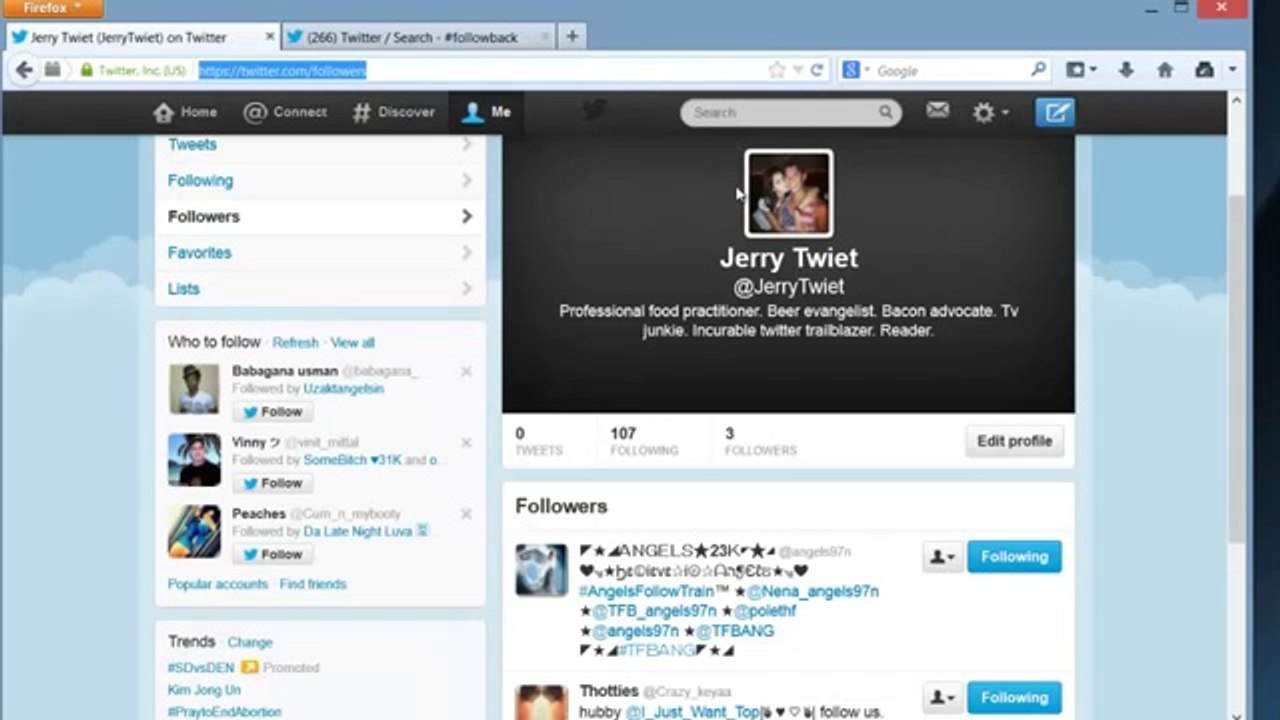This screenshot has width=1280, height=720.
Task: Select Tweets in the profile sidebar
Action: point(320,145)
